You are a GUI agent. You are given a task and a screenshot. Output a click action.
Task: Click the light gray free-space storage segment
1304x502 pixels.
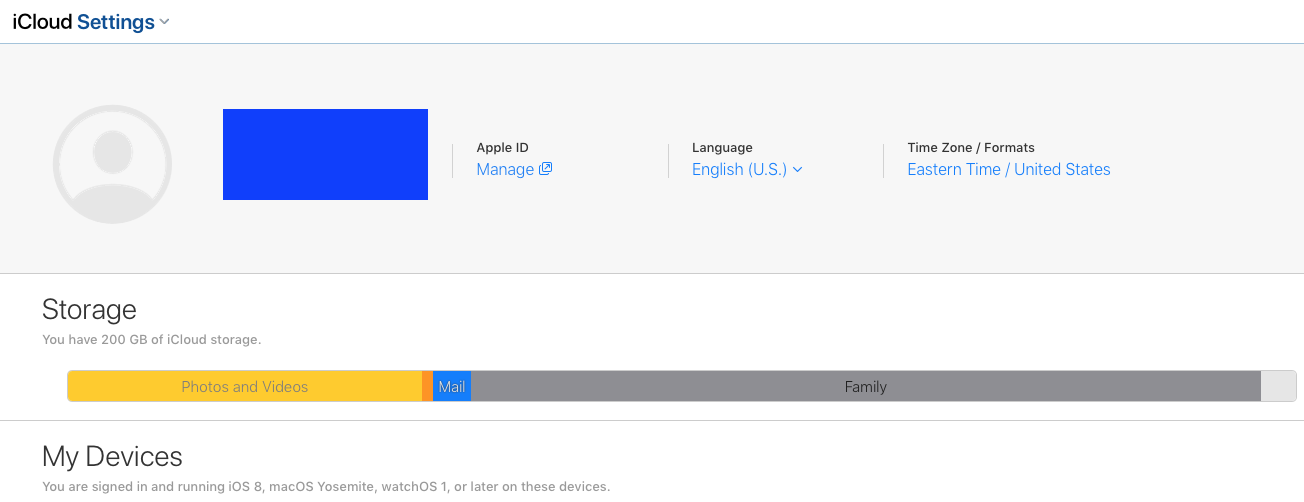(1278, 387)
